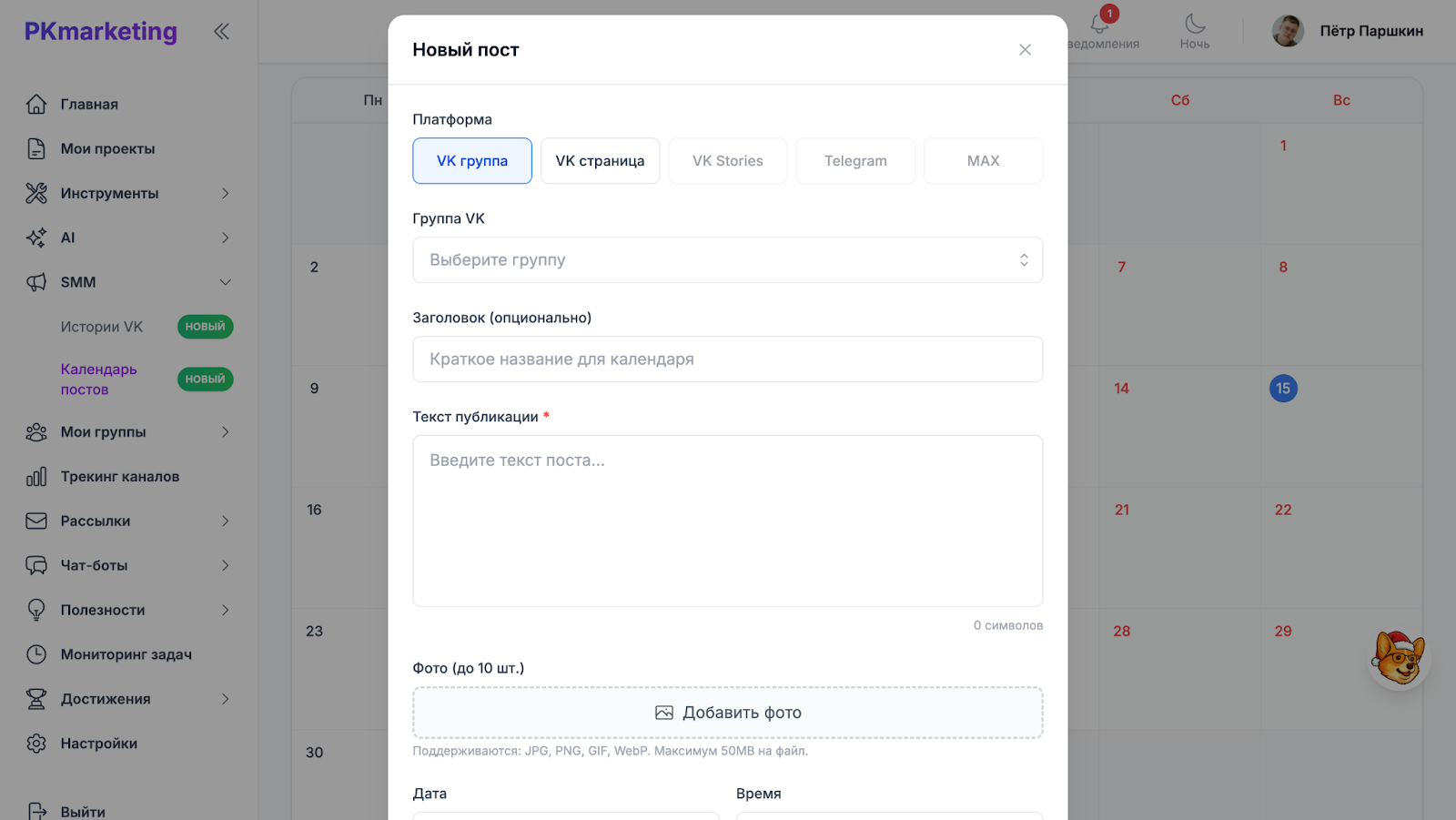The width and height of the screenshot is (1456, 820).
Task: Open the notifications bell icon
Action: coord(1099,24)
